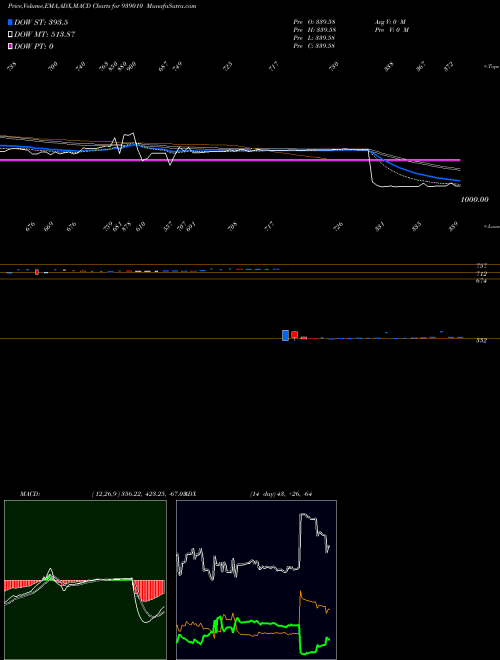Click the 'Avg V: 0 M' volume text
500x660 pixels.
pos(390,21)
